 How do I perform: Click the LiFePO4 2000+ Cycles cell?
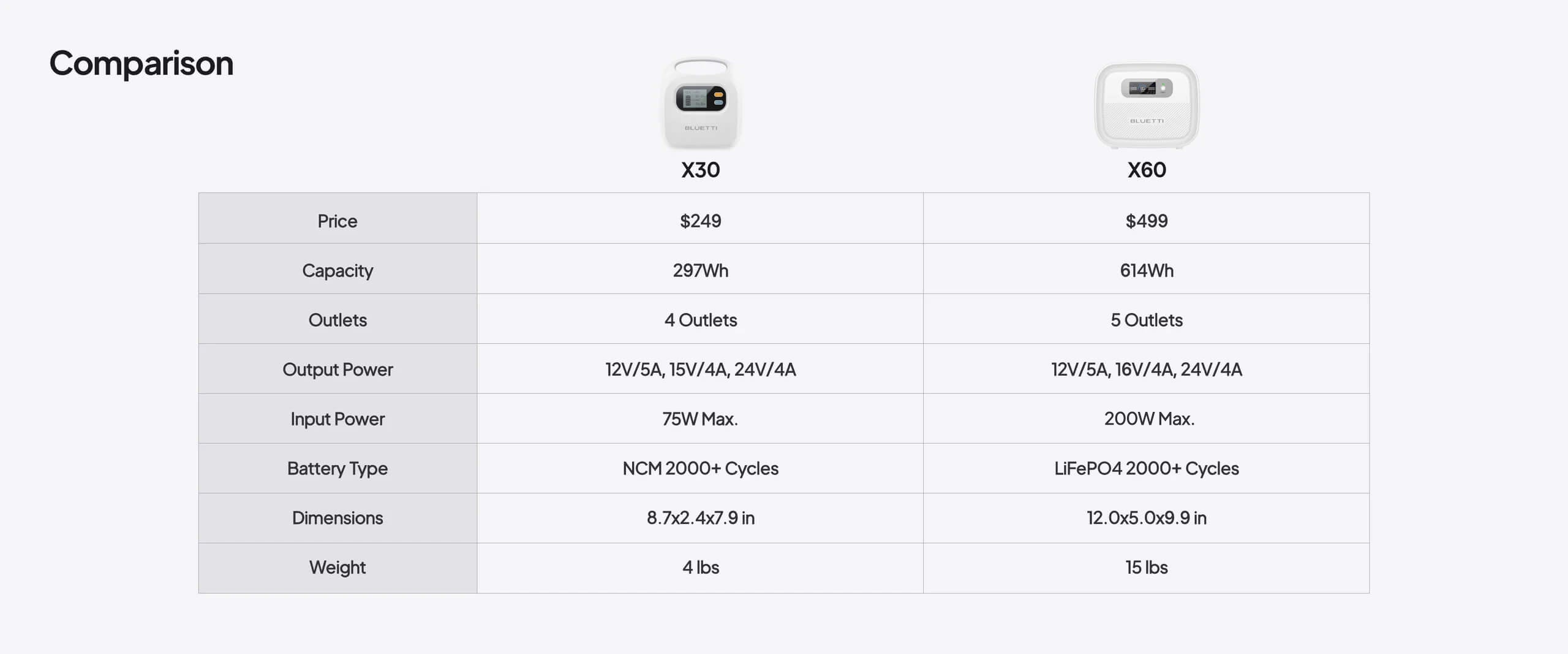[x=1147, y=468]
